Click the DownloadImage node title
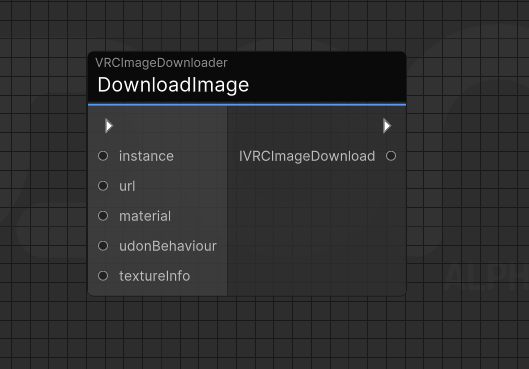529x369 pixels. (173, 85)
